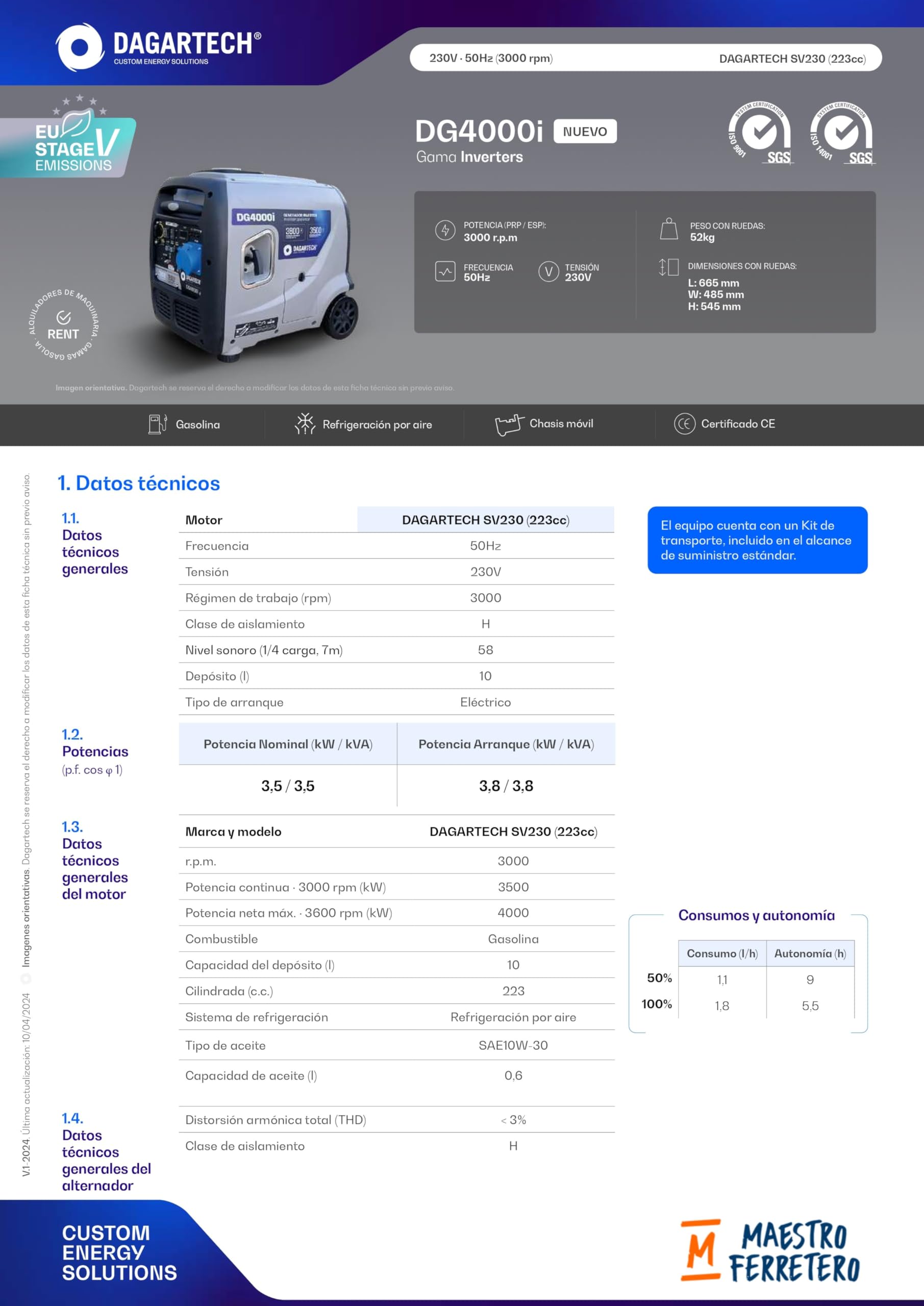
Task: Click the '1. Datos técnicos' heading
Action: click(x=139, y=483)
